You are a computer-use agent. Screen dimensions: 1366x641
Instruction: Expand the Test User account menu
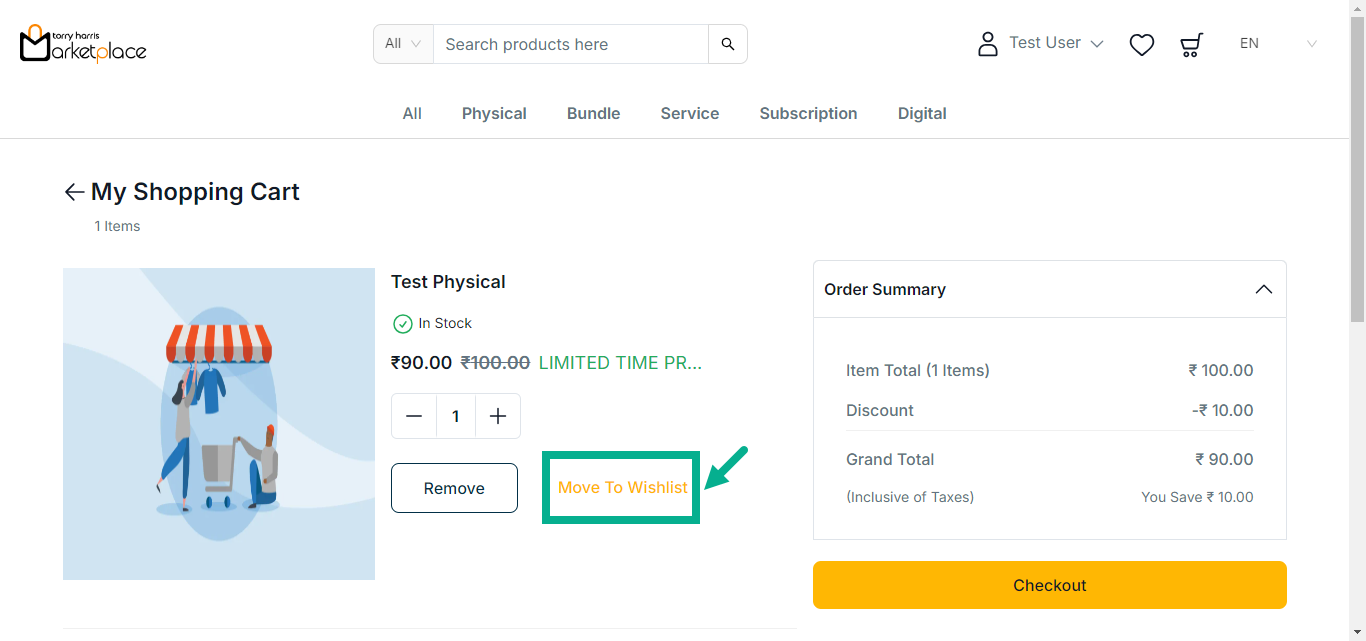coord(1056,43)
